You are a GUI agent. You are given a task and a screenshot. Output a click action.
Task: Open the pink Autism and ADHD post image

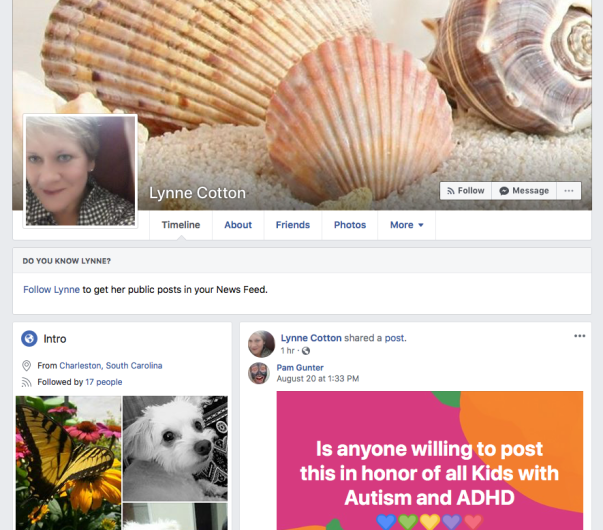[430, 460]
